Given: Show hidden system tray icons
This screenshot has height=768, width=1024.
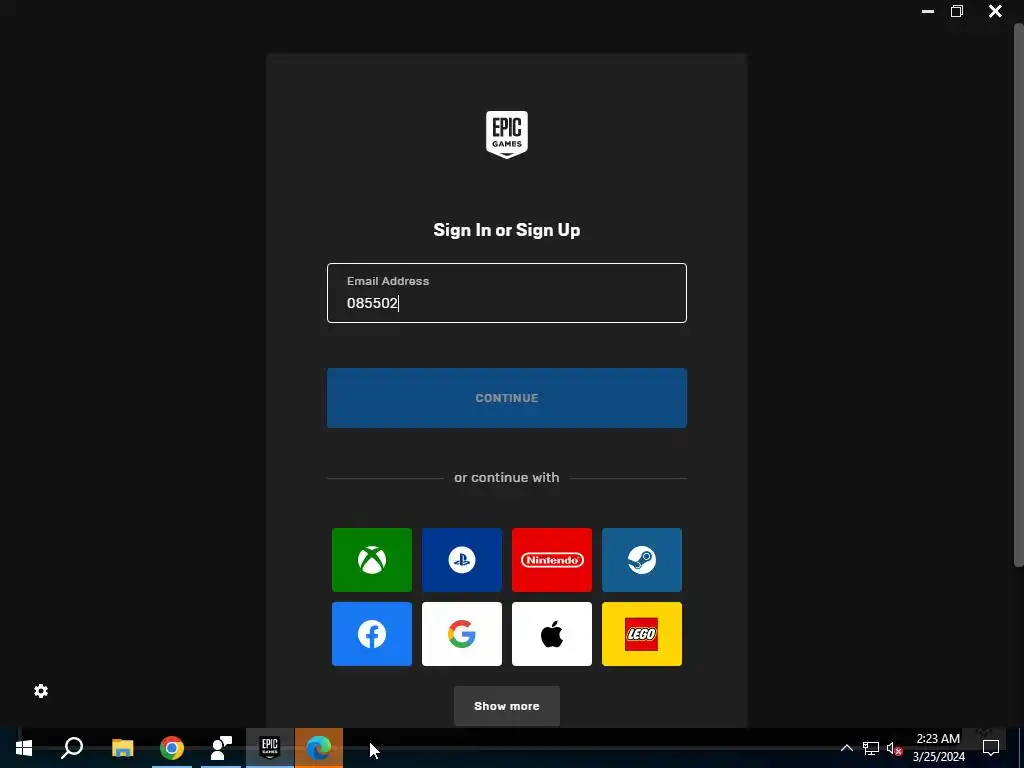Looking at the screenshot, I should coord(846,748).
